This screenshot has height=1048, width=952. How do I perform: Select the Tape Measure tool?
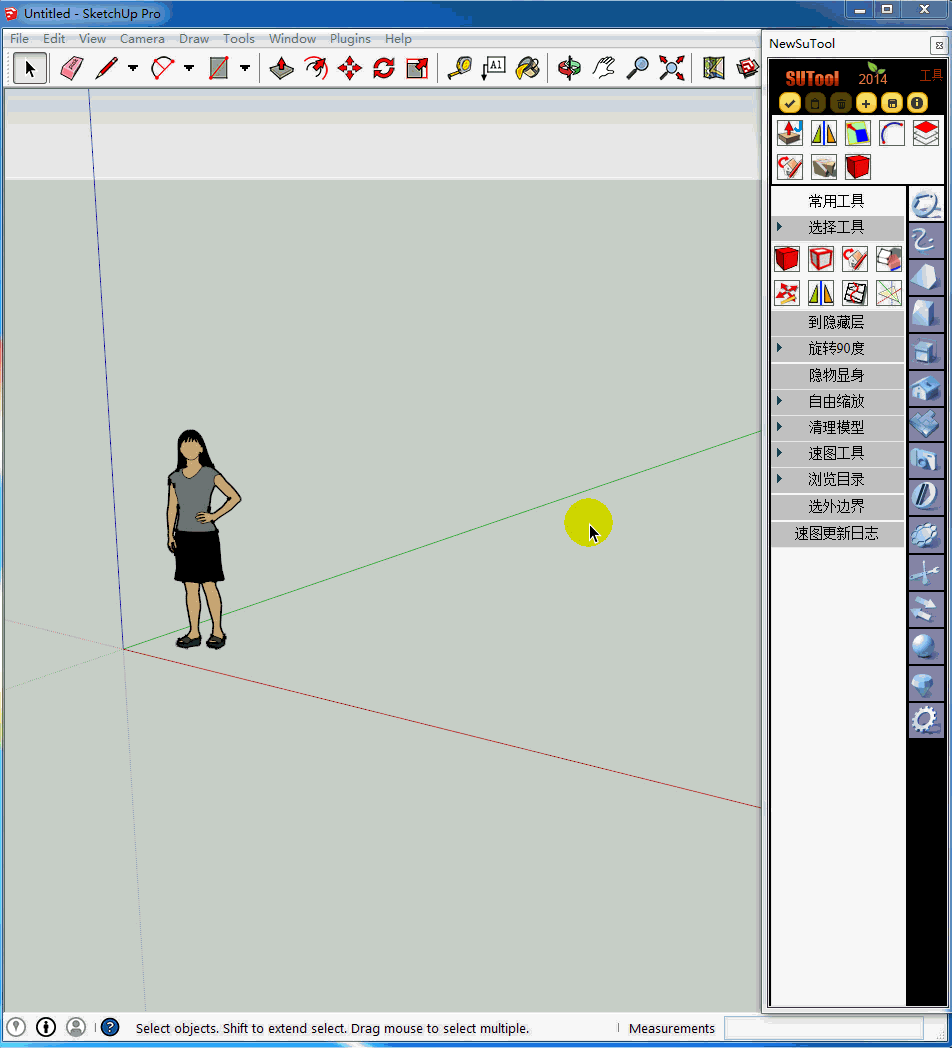460,68
